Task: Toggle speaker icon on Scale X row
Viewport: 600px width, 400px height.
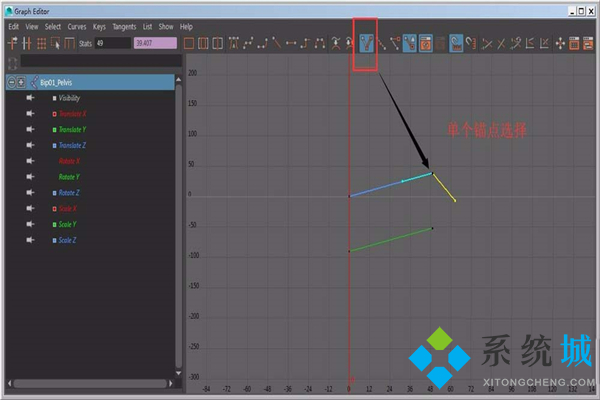Action: 30,208
